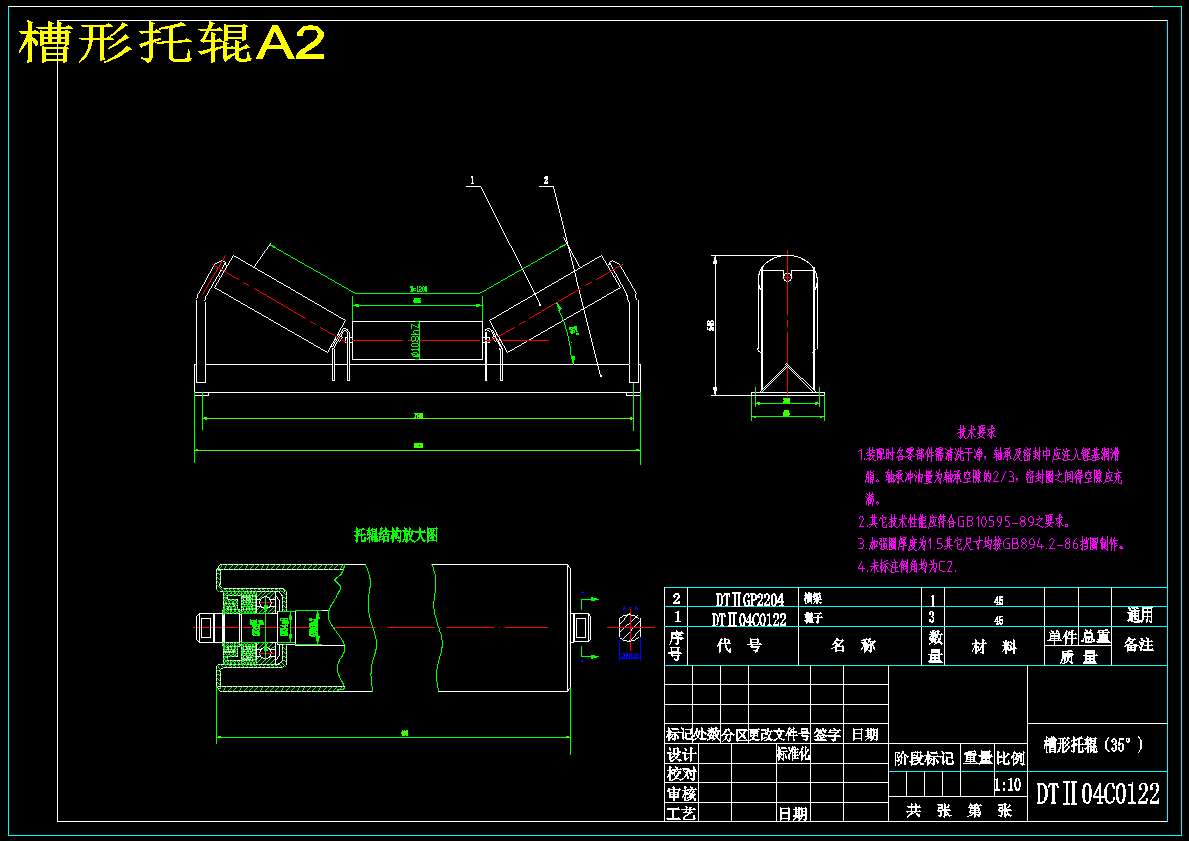Click balloon callout number '2' above assembly view
The width and height of the screenshot is (1189, 841).
click(x=545, y=180)
